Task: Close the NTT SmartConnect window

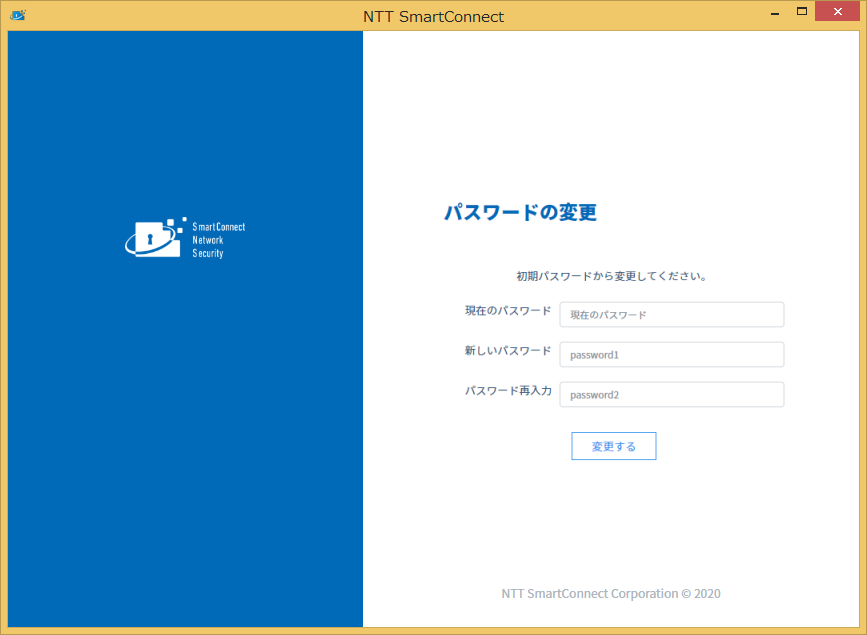Action: coord(837,12)
